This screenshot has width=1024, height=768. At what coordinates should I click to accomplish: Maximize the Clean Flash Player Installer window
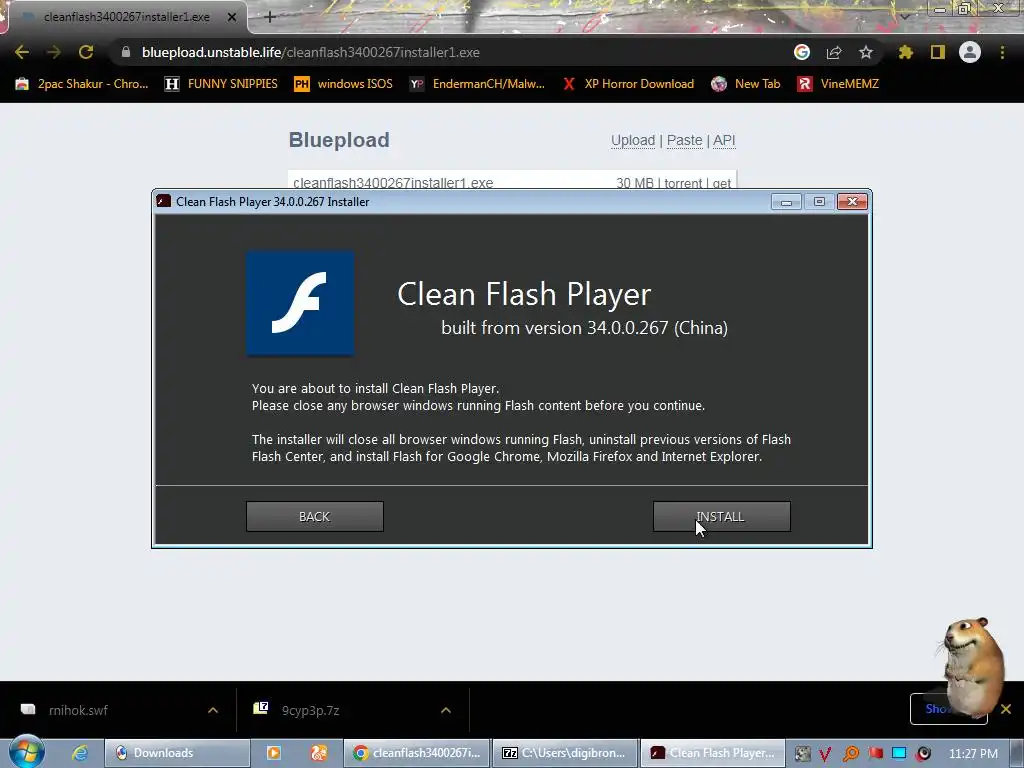click(819, 202)
